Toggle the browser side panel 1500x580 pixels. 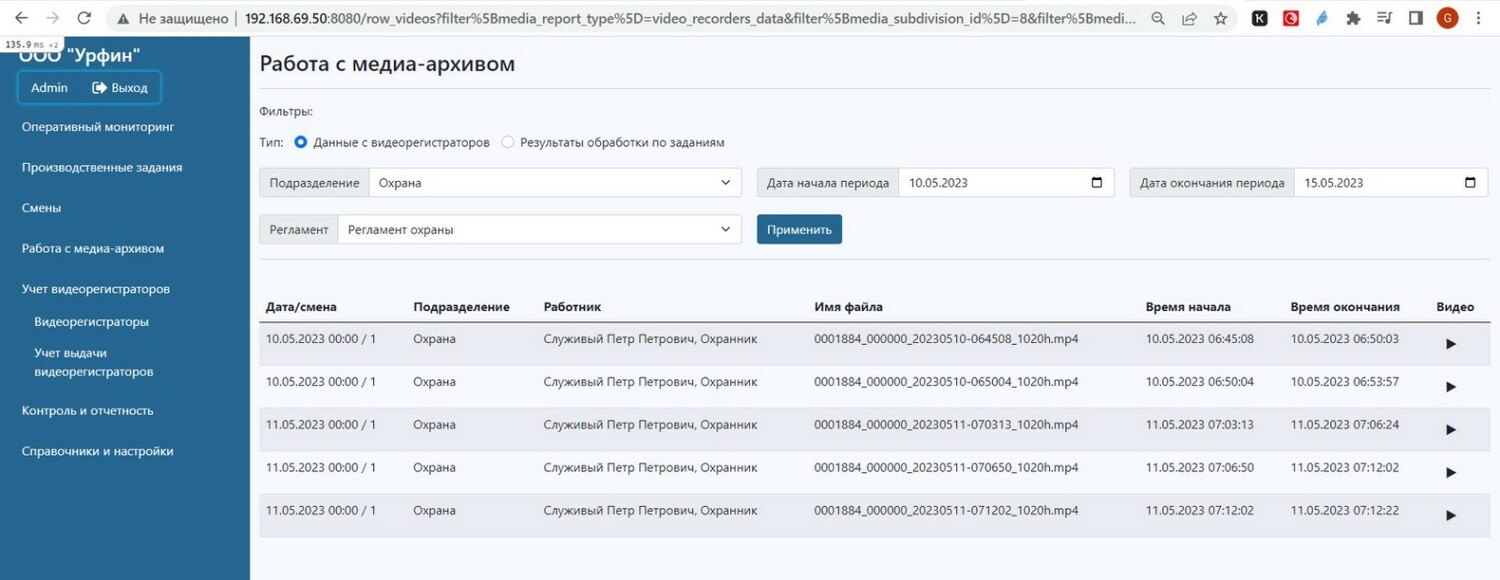point(1415,18)
